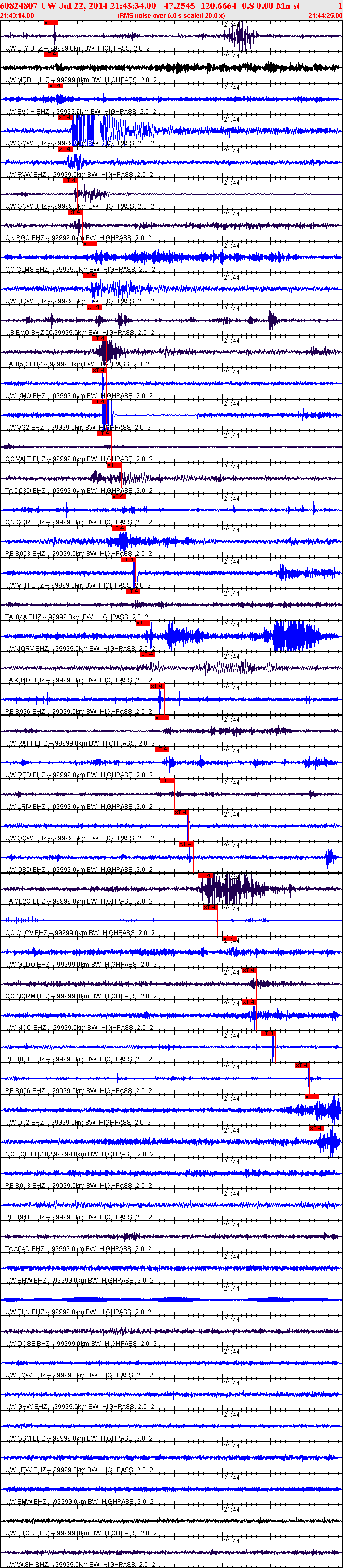Viewport: 343px width, 1568px height.
Task: Select the UW RATT BHZ station label
Action: (x=79, y=745)
